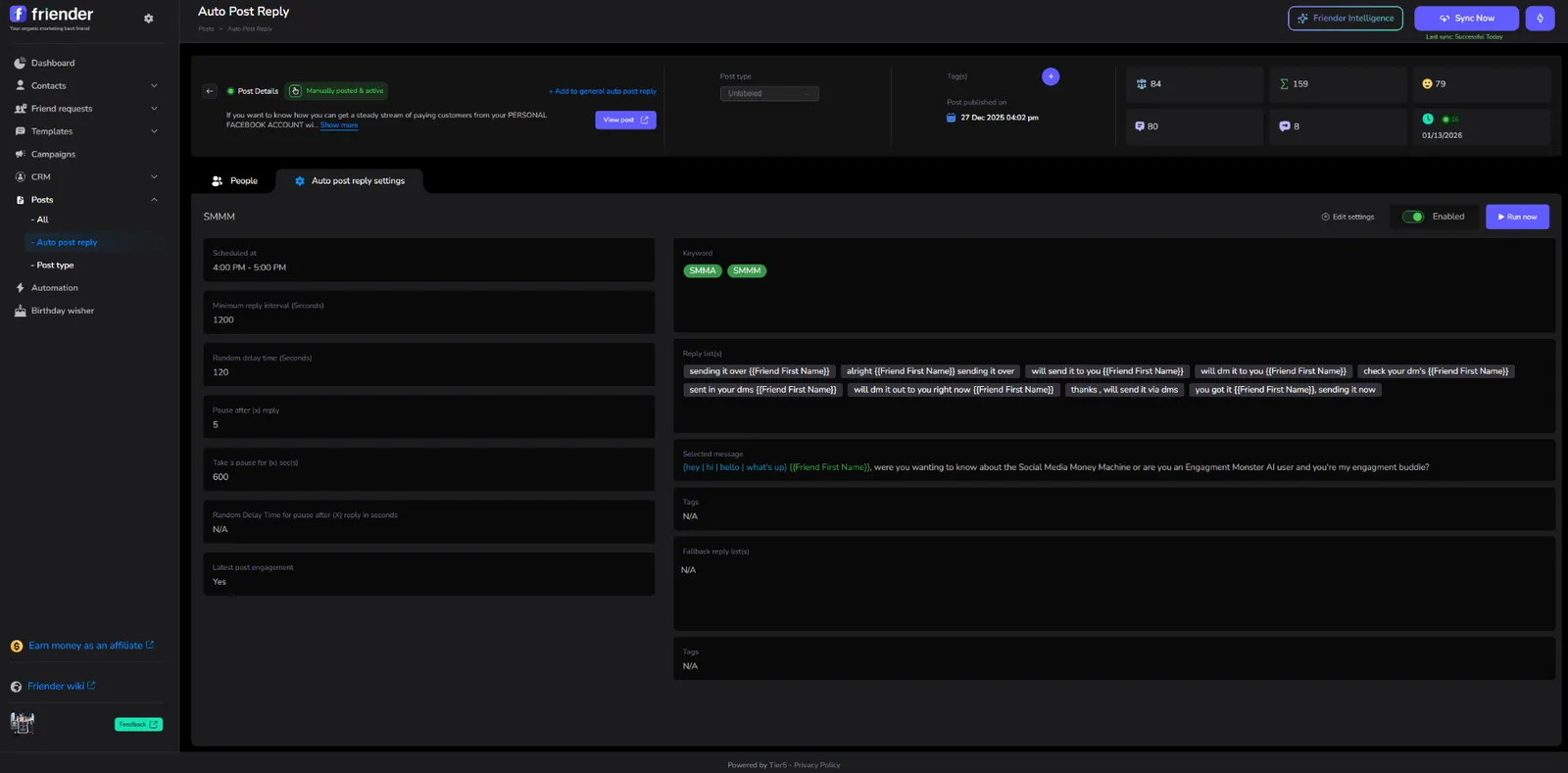
Task: Expand the CRM menu chevron
Action: coord(154,177)
